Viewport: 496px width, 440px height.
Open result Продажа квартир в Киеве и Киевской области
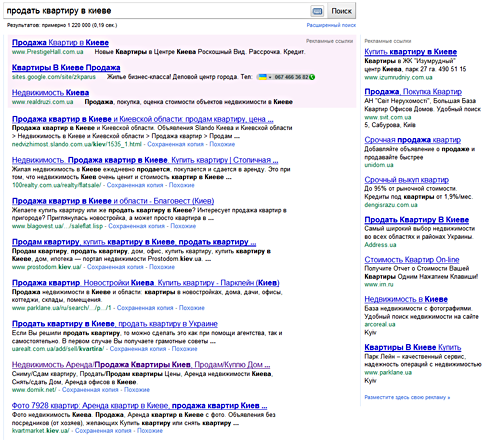[143, 119]
